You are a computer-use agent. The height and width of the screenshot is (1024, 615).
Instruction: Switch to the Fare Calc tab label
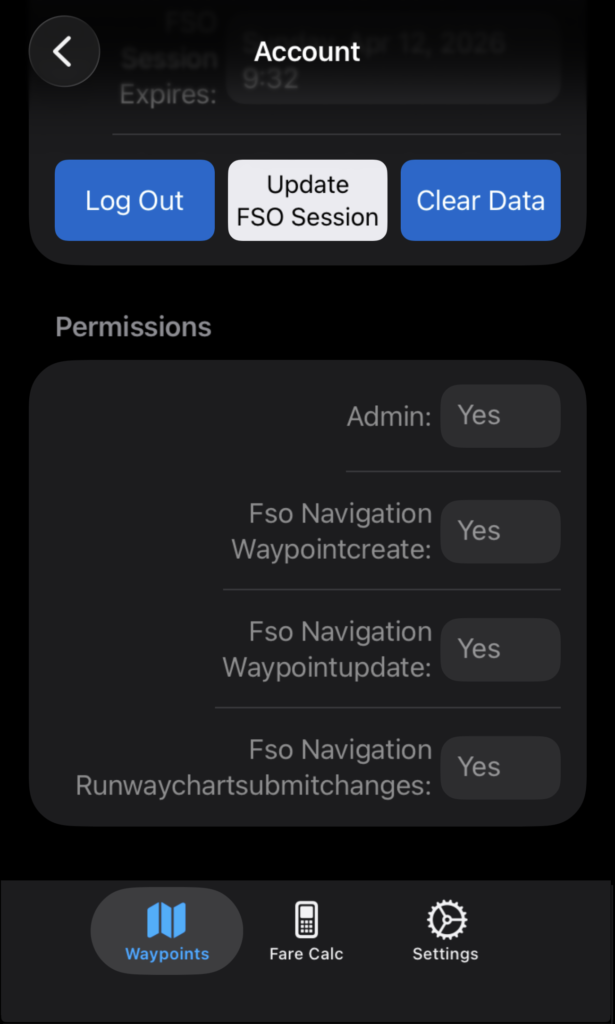coord(306,954)
